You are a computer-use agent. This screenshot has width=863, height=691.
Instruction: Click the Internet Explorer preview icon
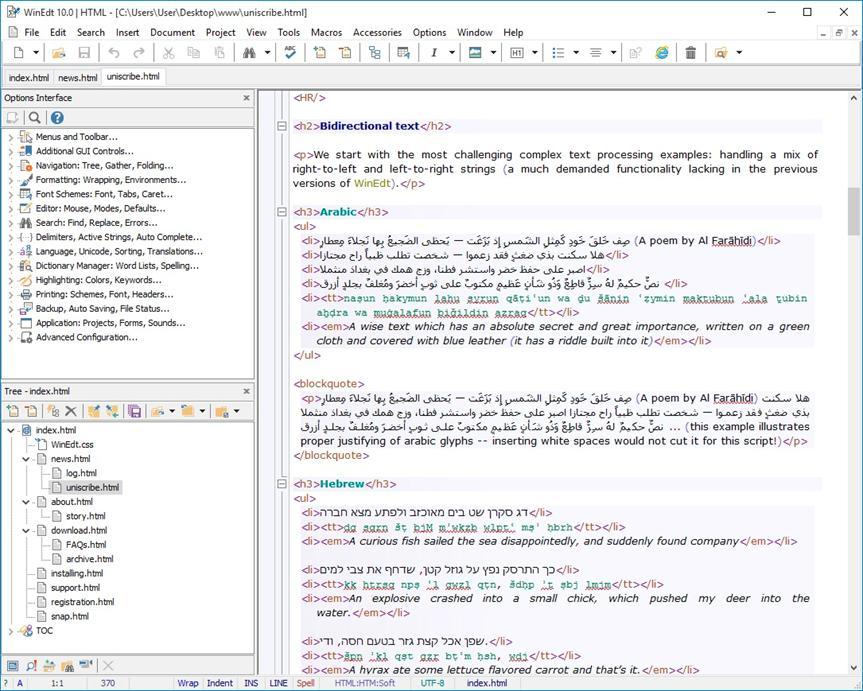(x=662, y=53)
